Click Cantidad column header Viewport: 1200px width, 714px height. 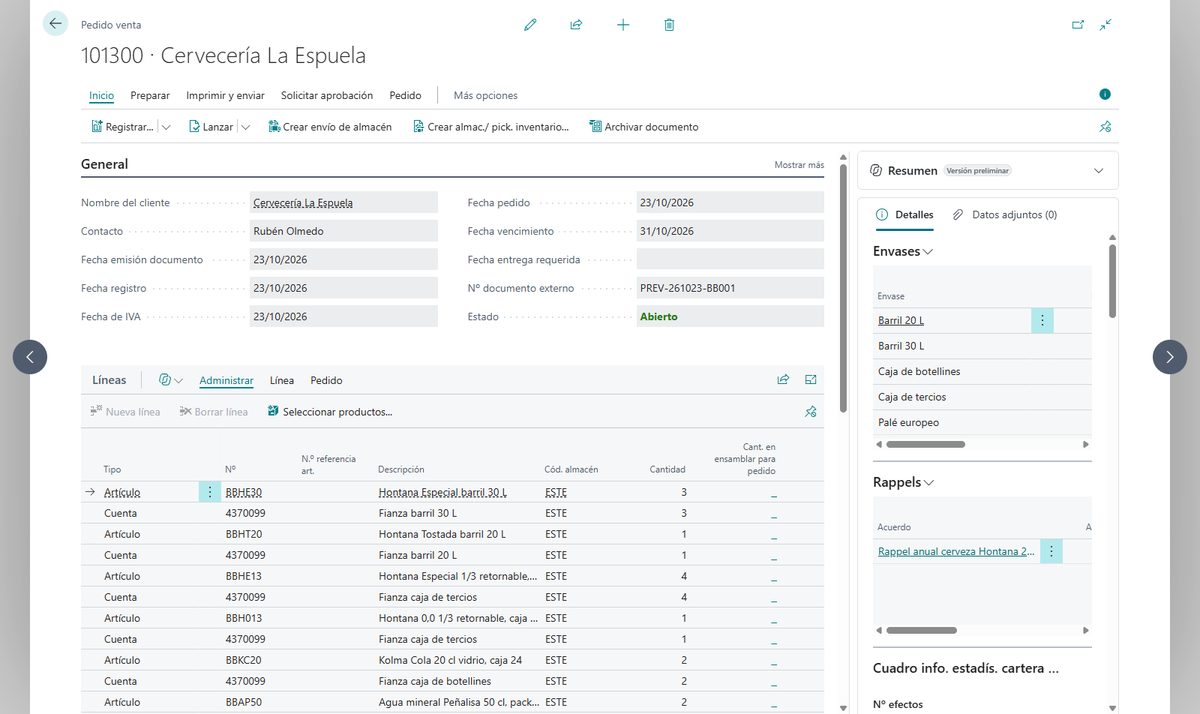(667, 469)
